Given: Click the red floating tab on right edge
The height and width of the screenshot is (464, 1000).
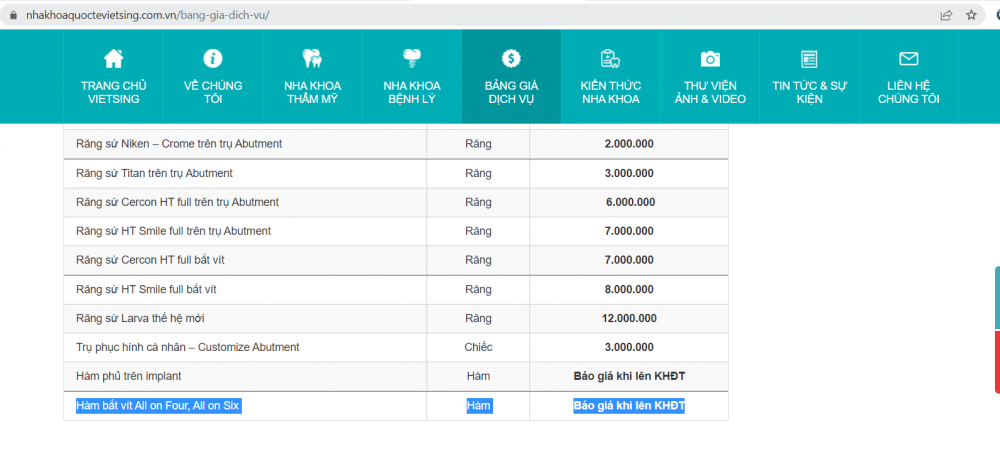Looking at the screenshot, I should (996, 362).
